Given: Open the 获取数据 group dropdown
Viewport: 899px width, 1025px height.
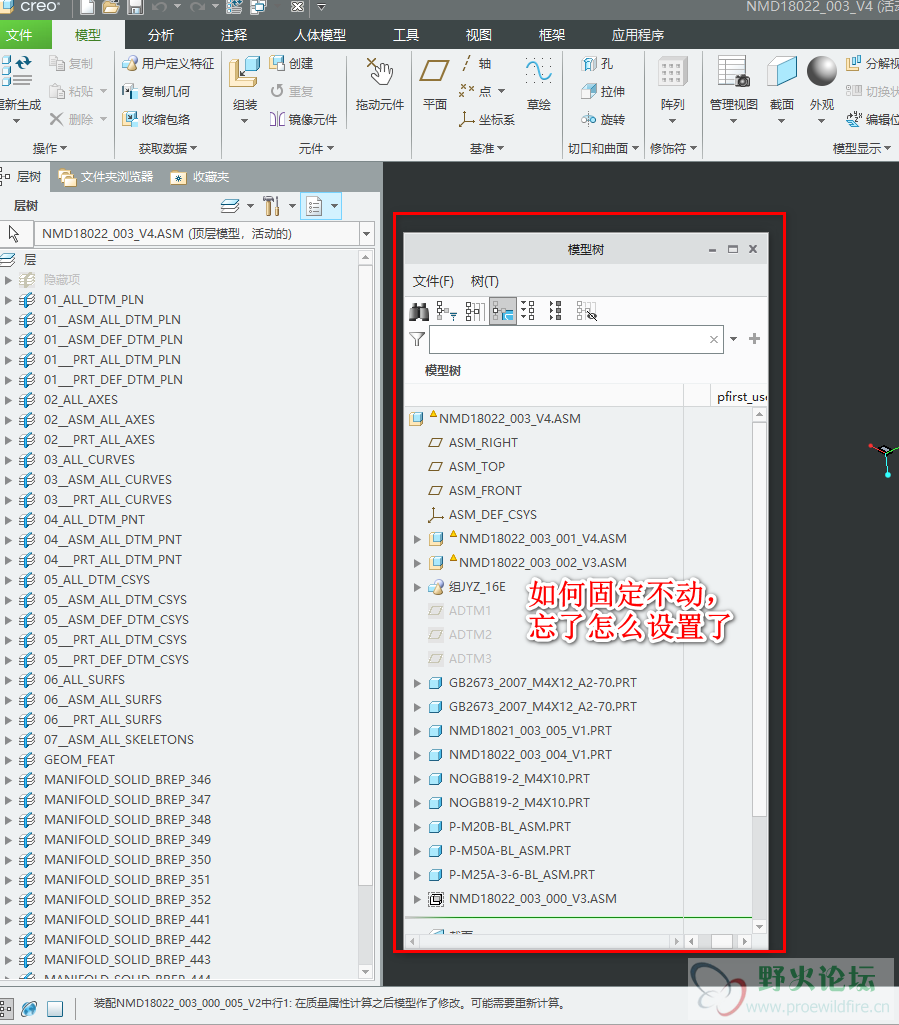Looking at the screenshot, I should 167,148.
